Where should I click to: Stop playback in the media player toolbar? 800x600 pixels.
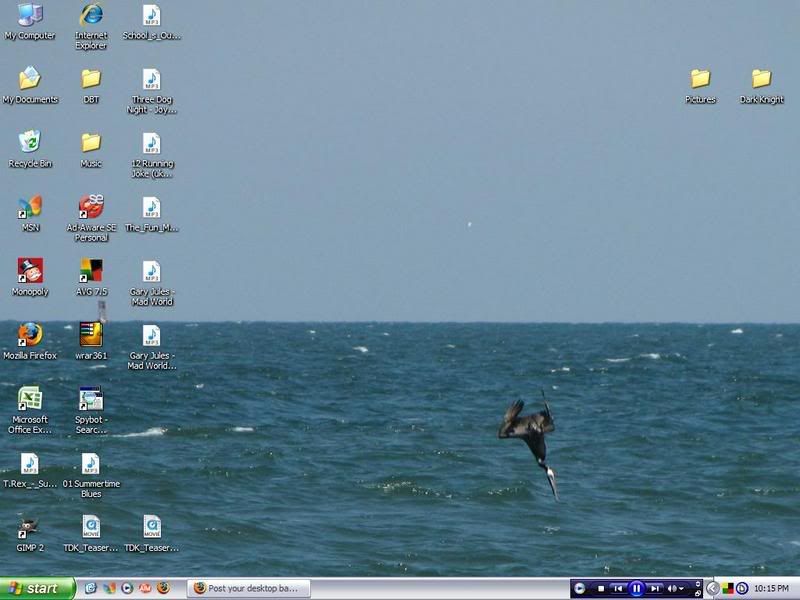click(x=601, y=589)
